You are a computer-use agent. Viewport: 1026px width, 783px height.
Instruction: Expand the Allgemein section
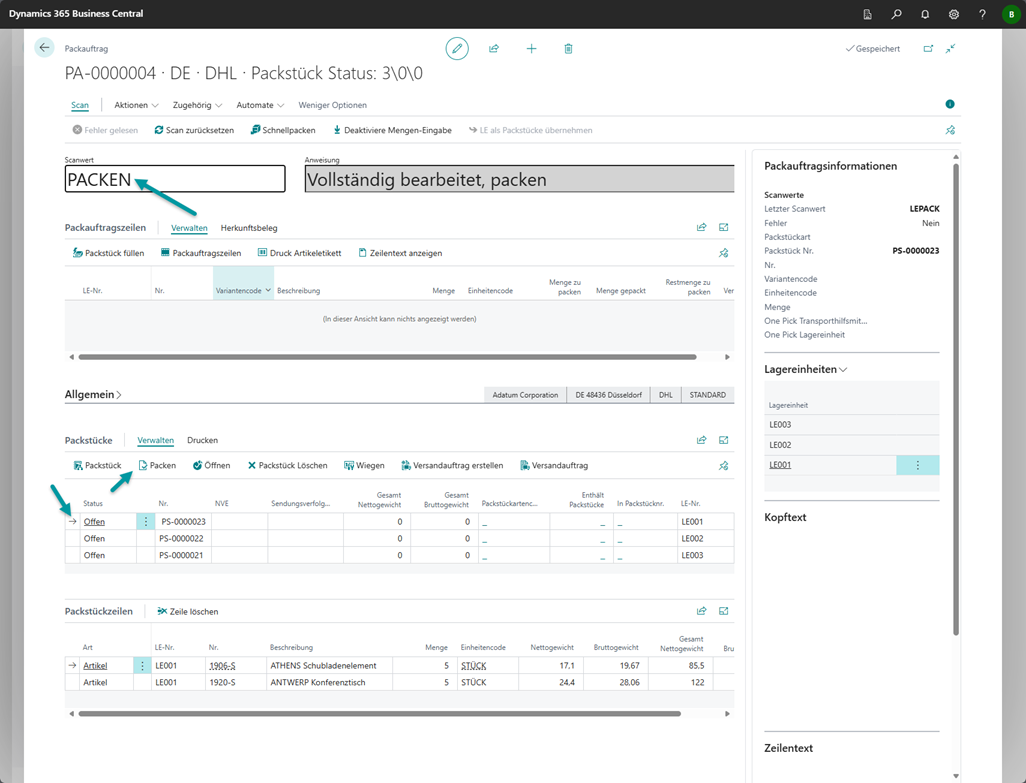[x=93, y=395]
